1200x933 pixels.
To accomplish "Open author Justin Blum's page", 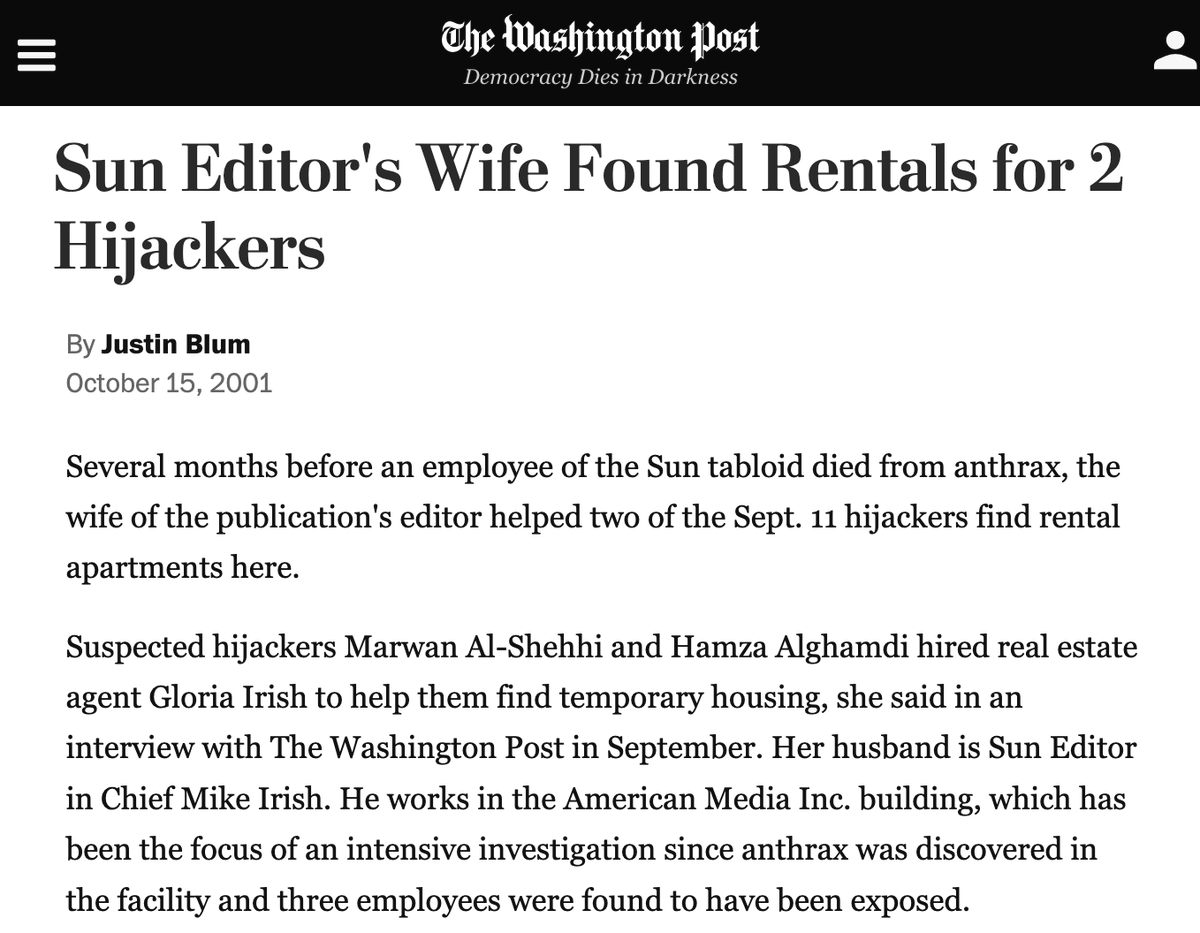I will pos(176,345).
